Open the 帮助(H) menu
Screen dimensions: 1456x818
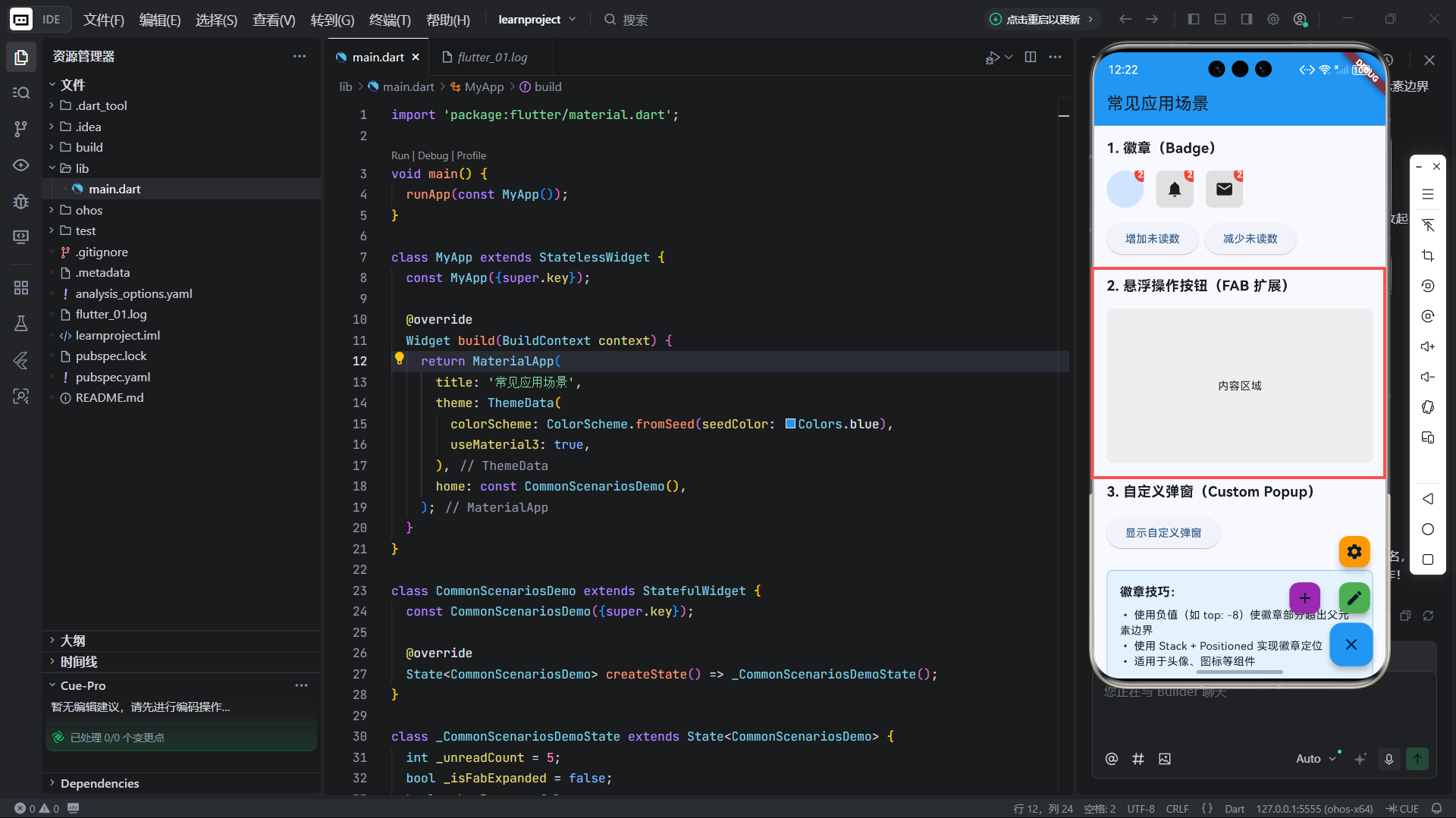[448, 20]
